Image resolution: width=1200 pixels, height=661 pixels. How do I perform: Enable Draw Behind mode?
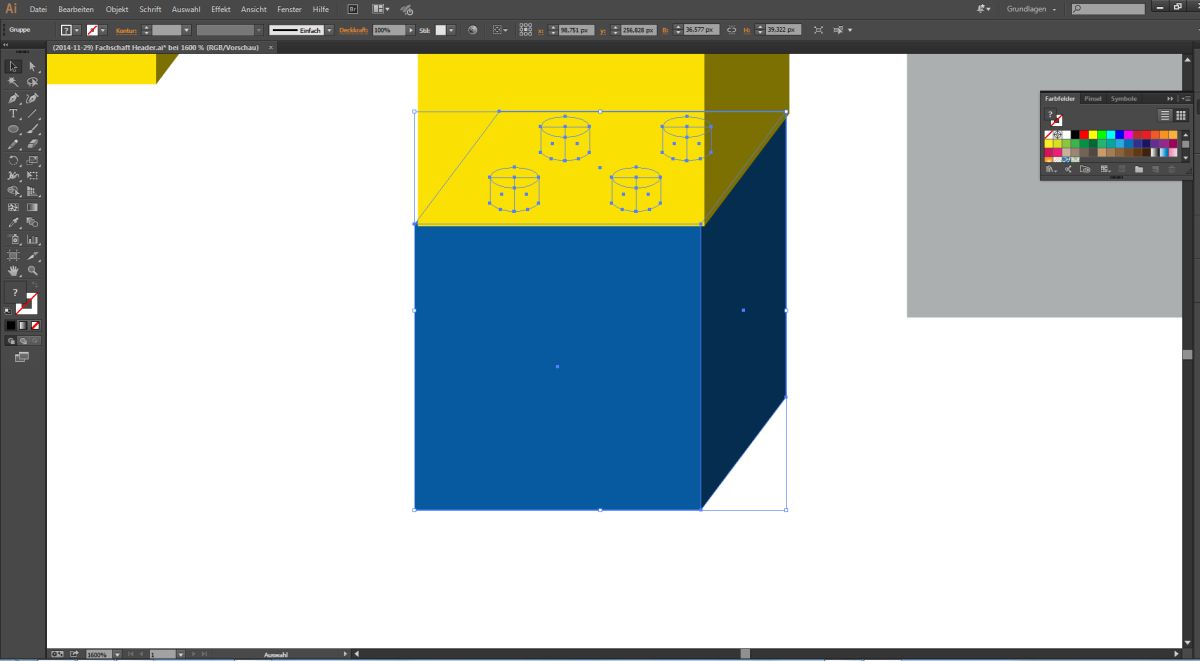point(22,341)
